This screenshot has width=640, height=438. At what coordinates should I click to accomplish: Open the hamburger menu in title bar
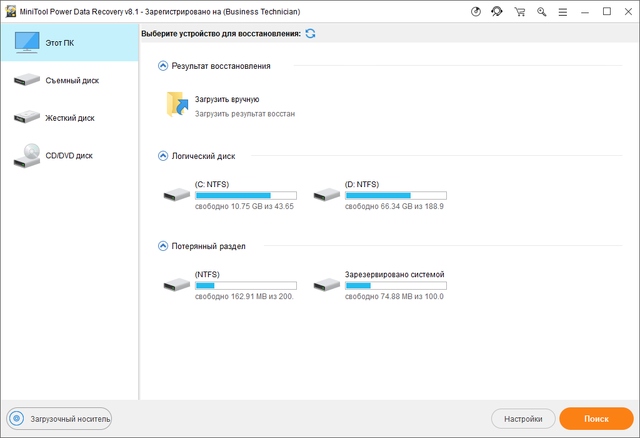[563, 12]
